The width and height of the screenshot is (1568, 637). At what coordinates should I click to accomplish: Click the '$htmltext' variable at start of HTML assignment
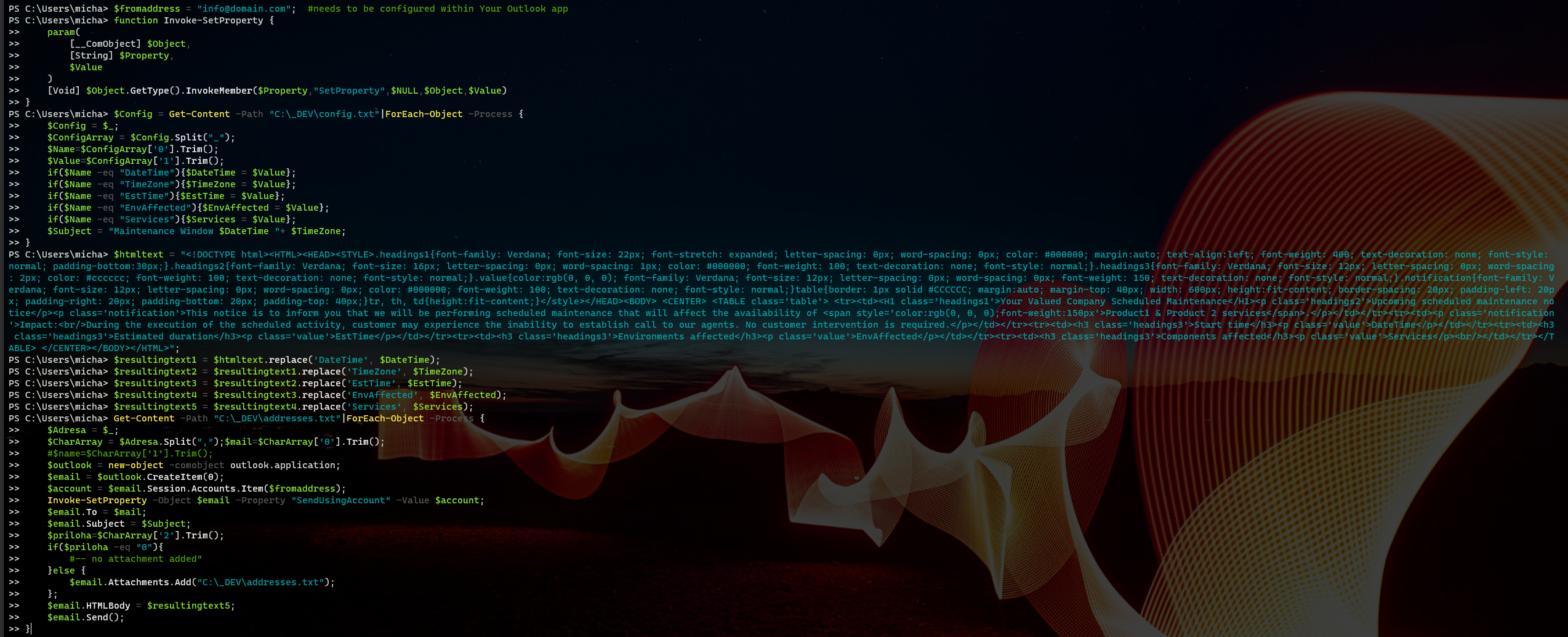click(139, 254)
